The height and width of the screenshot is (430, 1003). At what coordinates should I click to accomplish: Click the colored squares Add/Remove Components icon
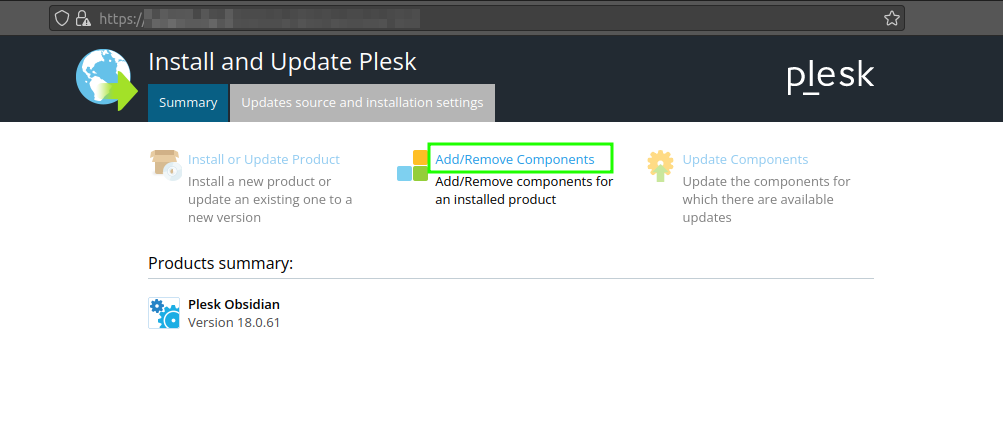coord(413,166)
